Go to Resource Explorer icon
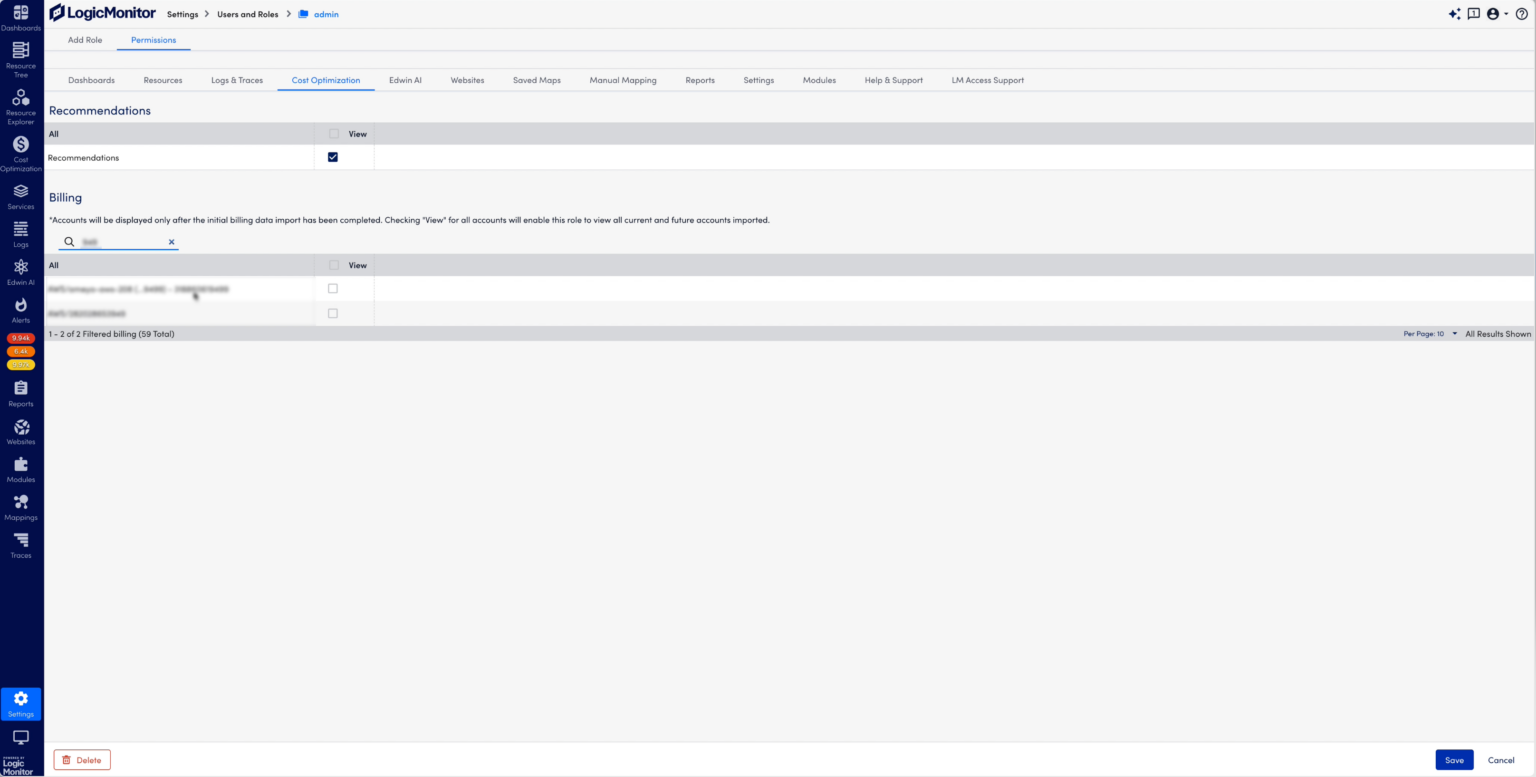Image resolution: width=1536 pixels, height=777 pixels. click(20, 102)
